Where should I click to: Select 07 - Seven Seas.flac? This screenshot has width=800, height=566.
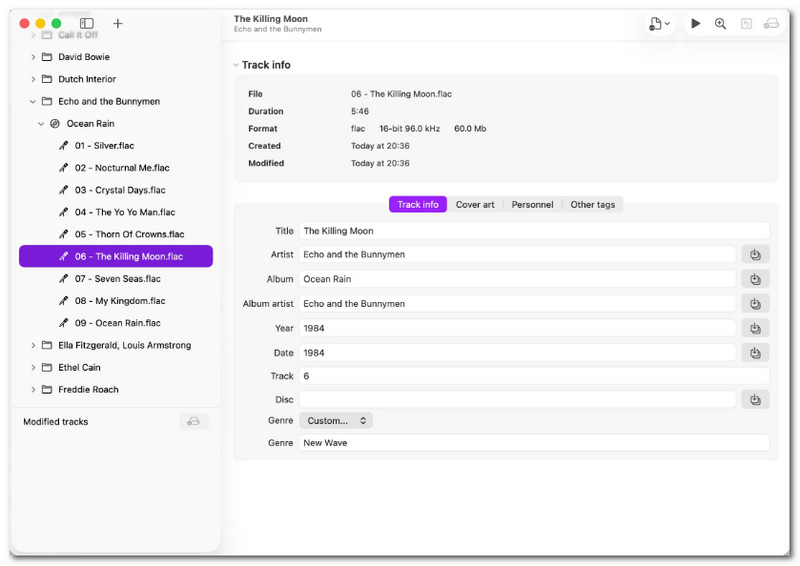pos(116,279)
